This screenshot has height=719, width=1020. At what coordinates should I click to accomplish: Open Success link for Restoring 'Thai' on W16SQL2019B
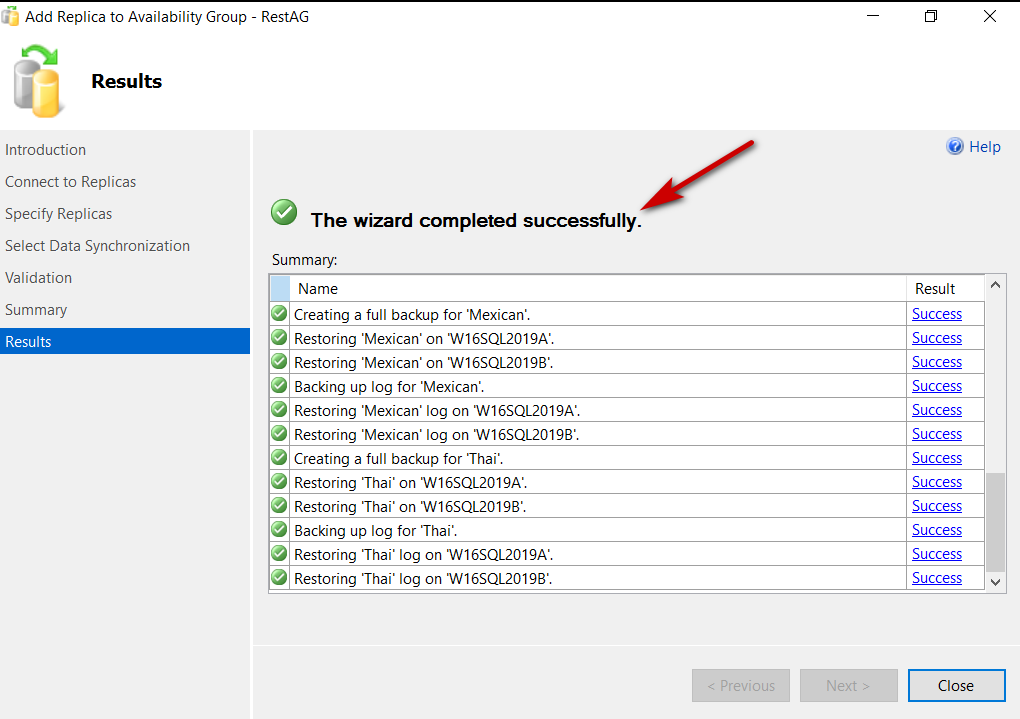(936, 506)
